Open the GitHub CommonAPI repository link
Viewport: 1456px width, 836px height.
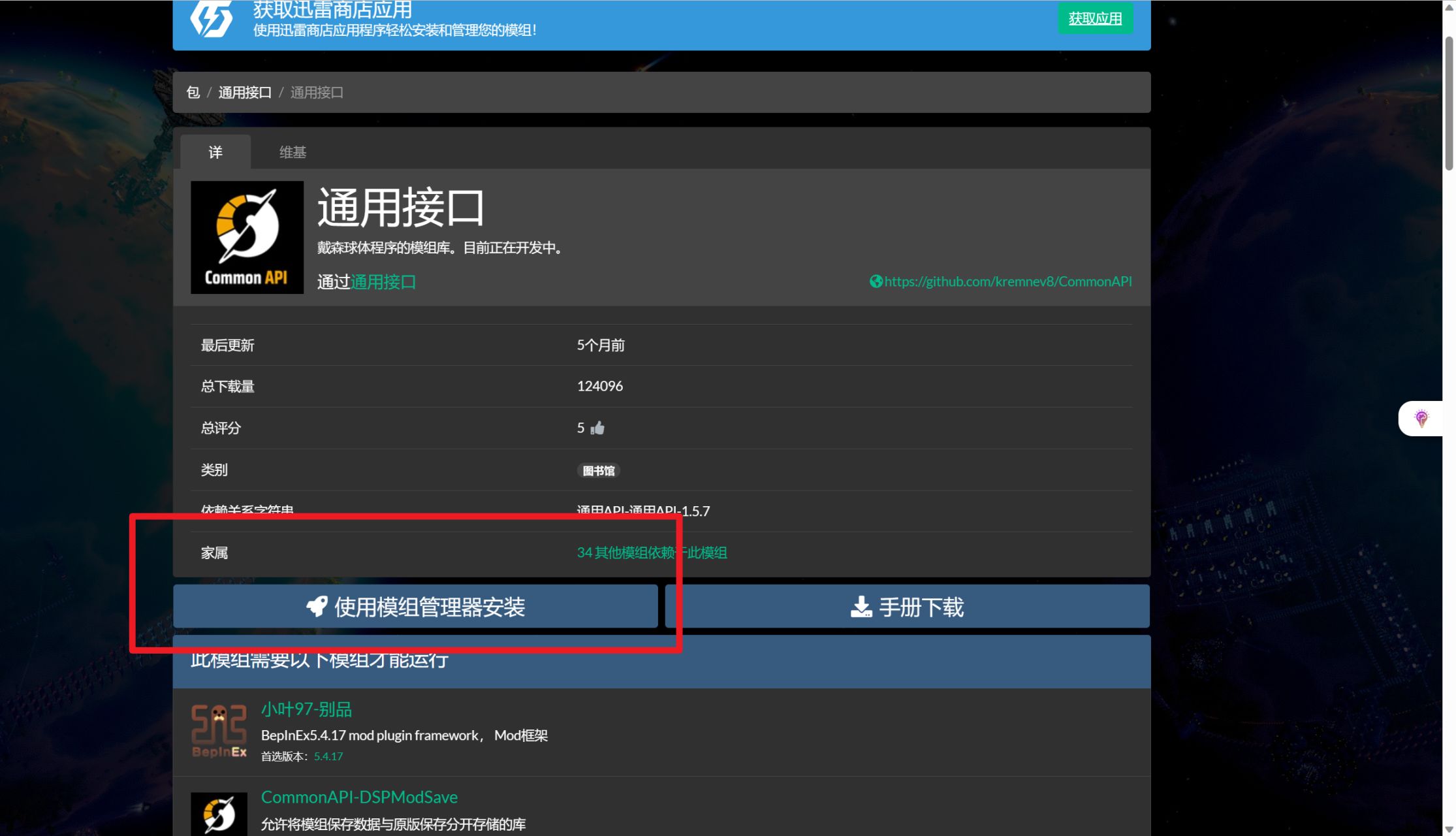pos(1008,281)
